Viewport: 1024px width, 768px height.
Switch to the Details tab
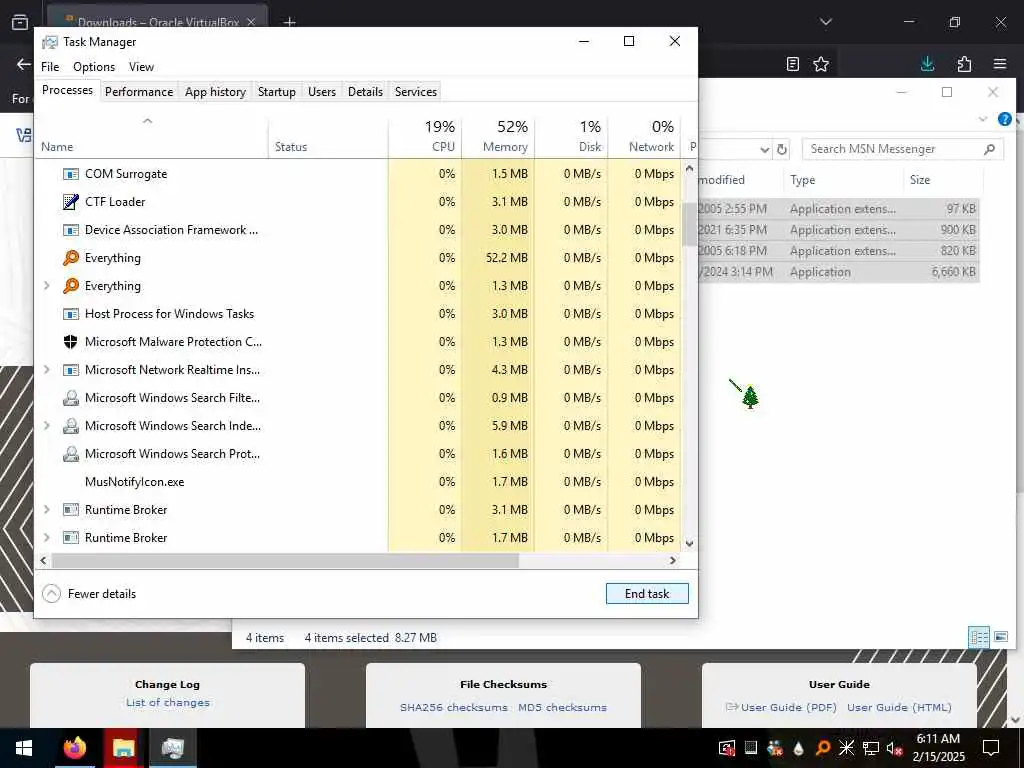[x=365, y=92]
